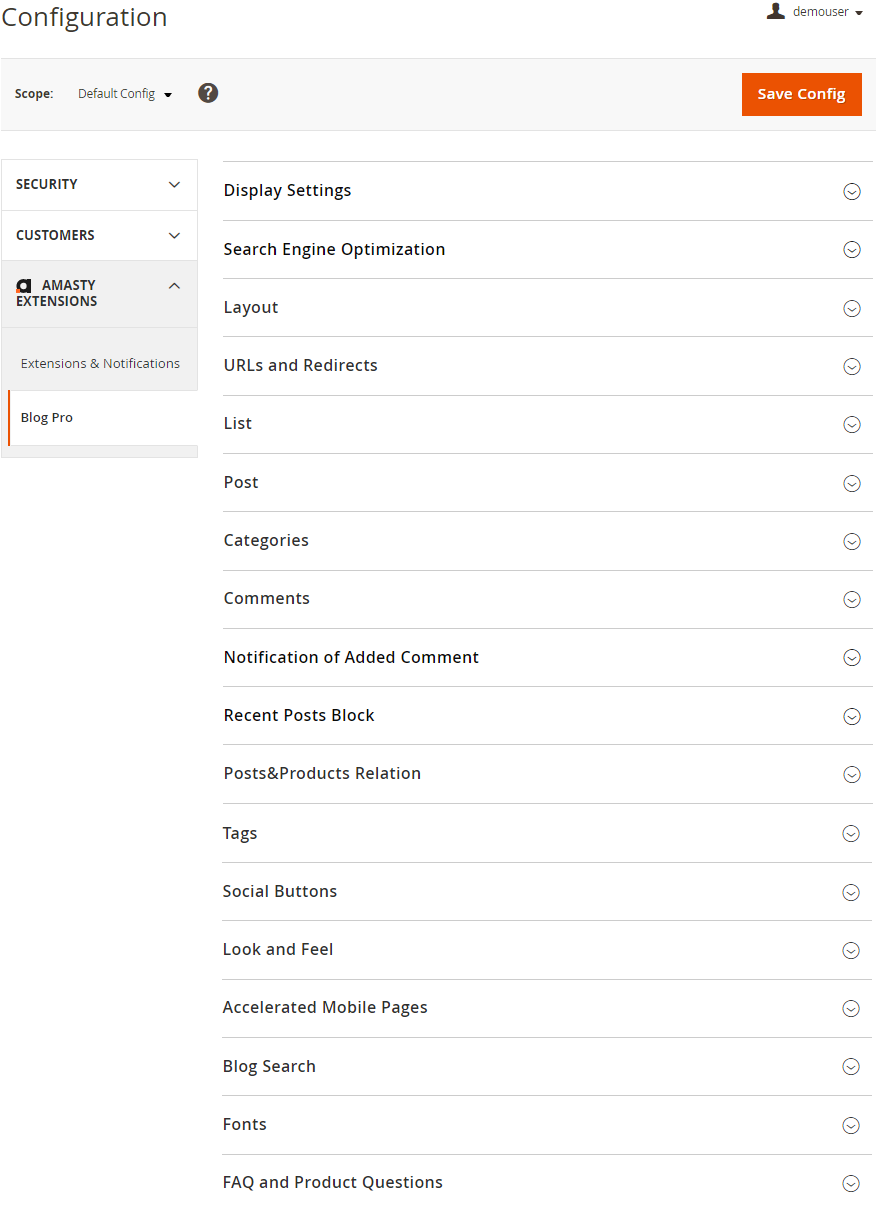Expand the Security sidebar section
Image resolution: width=884 pixels, height=1208 pixels.
point(99,185)
